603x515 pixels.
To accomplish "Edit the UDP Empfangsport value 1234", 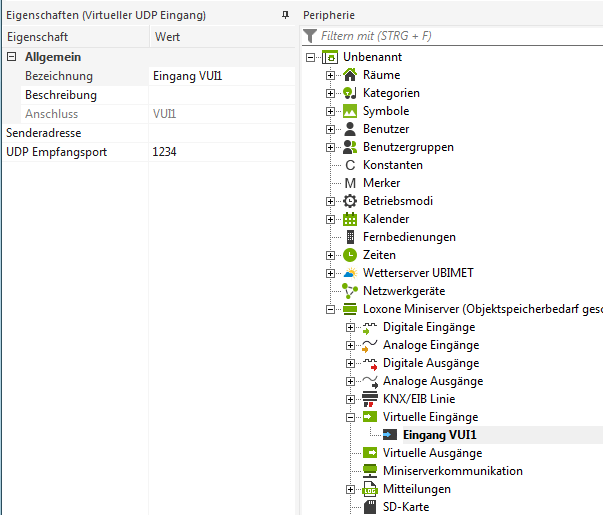I will point(222,152).
